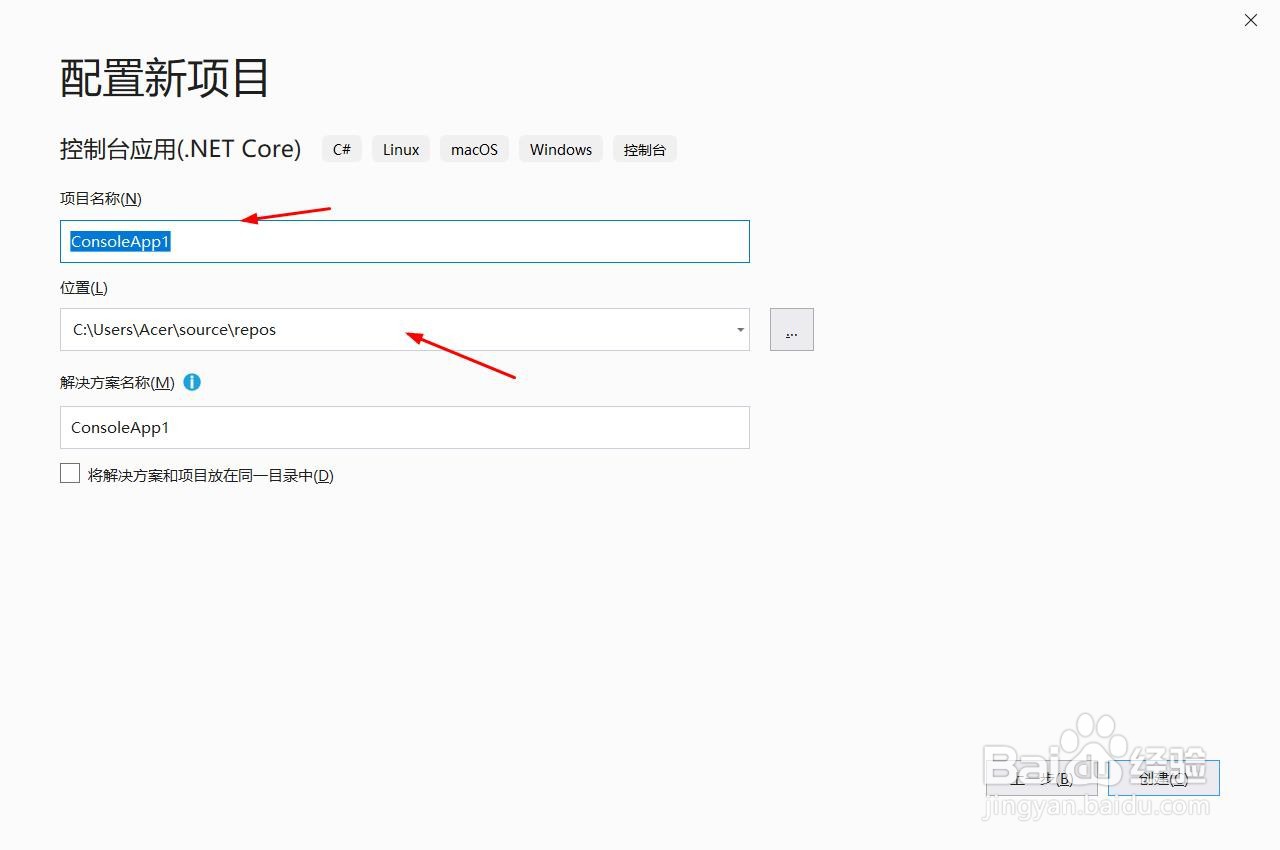
Task: Click the C# language tag
Action: pyautogui.click(x=342, y=149)
